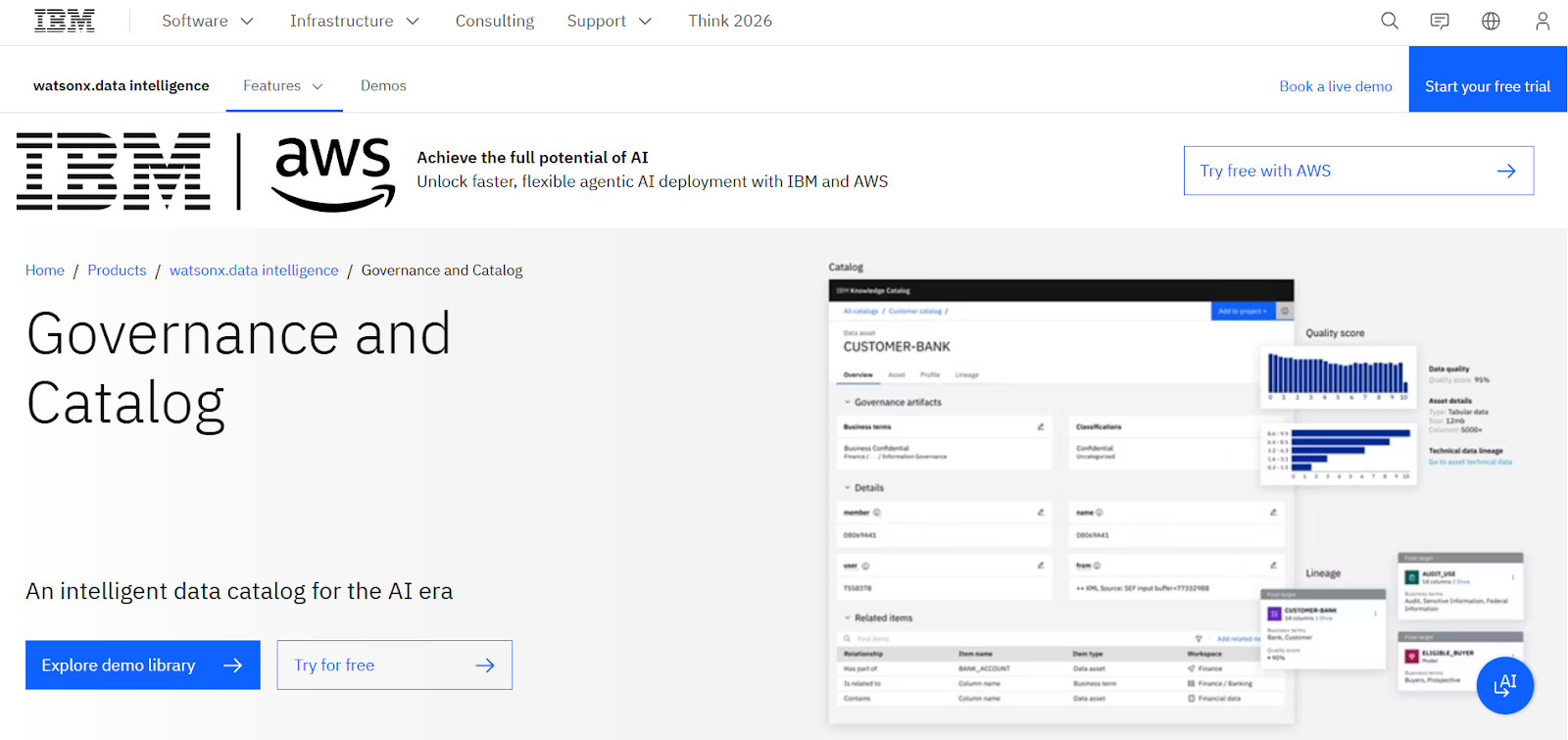Image resolution: width=1568 pixels, height=740 pixels.
Task: Click the AWS logo in banner
Action: coord(333,173)
